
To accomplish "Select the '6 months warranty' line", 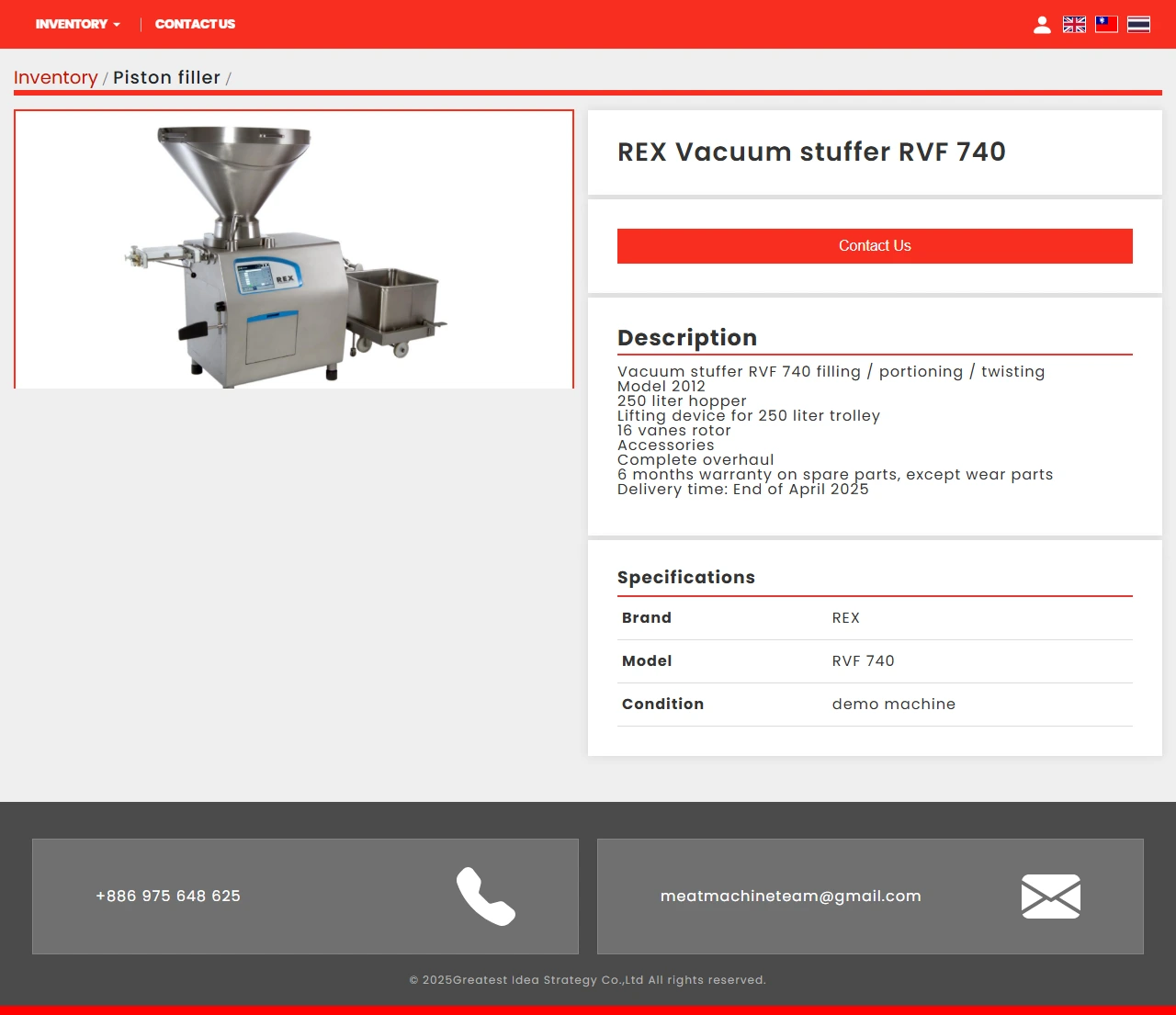I will click(x=835, y=475).
